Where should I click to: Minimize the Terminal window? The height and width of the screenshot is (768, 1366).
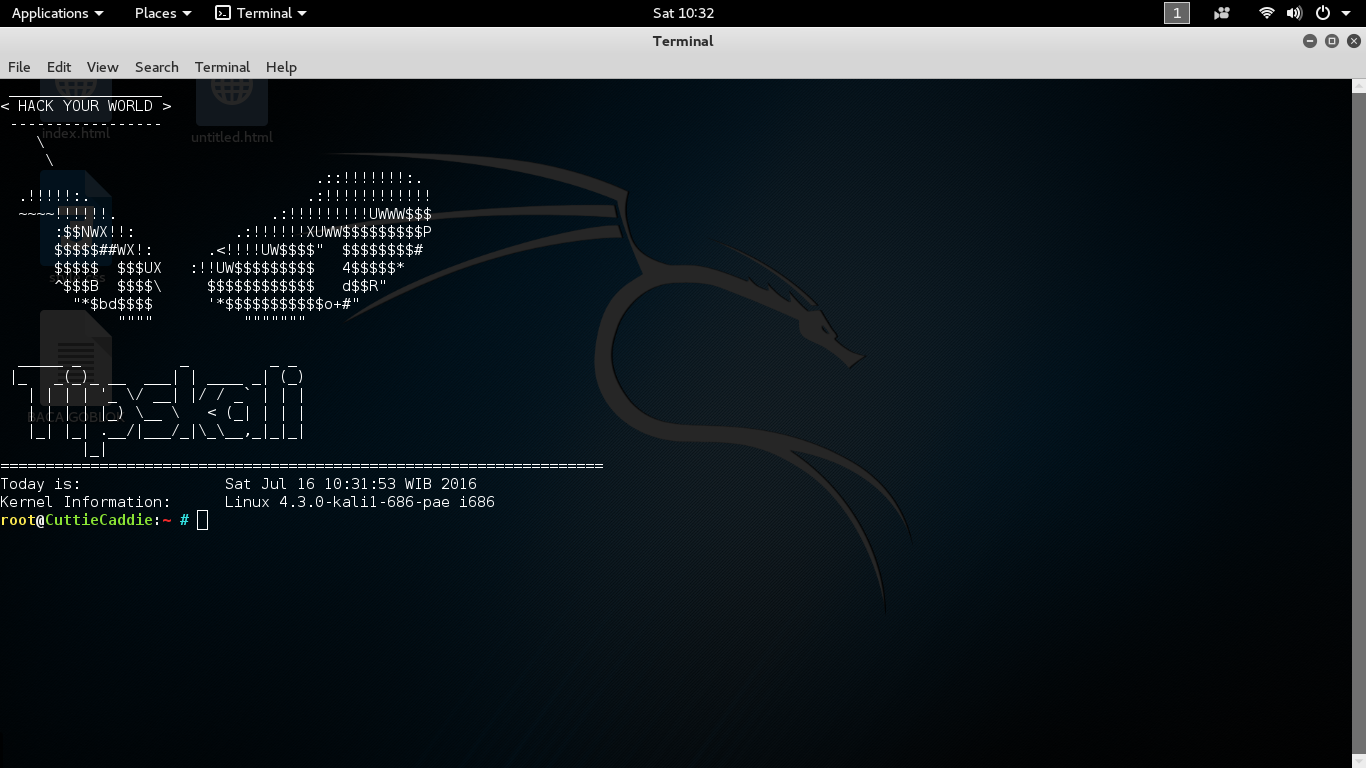tap(1310, 41)
